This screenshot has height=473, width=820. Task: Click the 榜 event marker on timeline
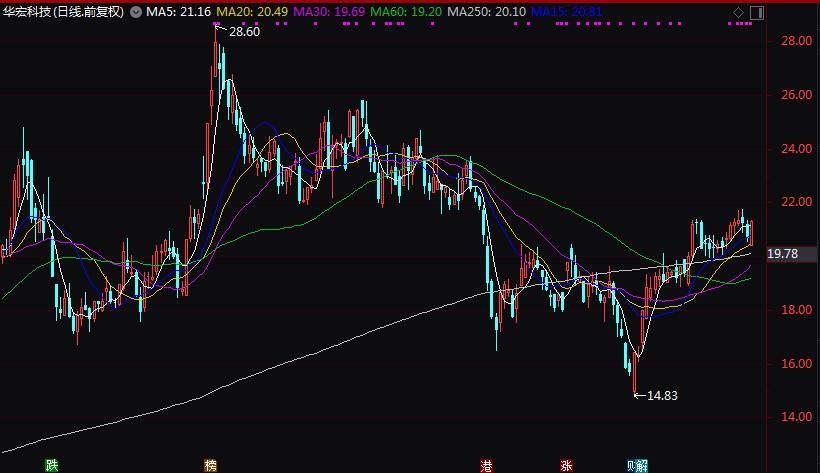(210, 465)
